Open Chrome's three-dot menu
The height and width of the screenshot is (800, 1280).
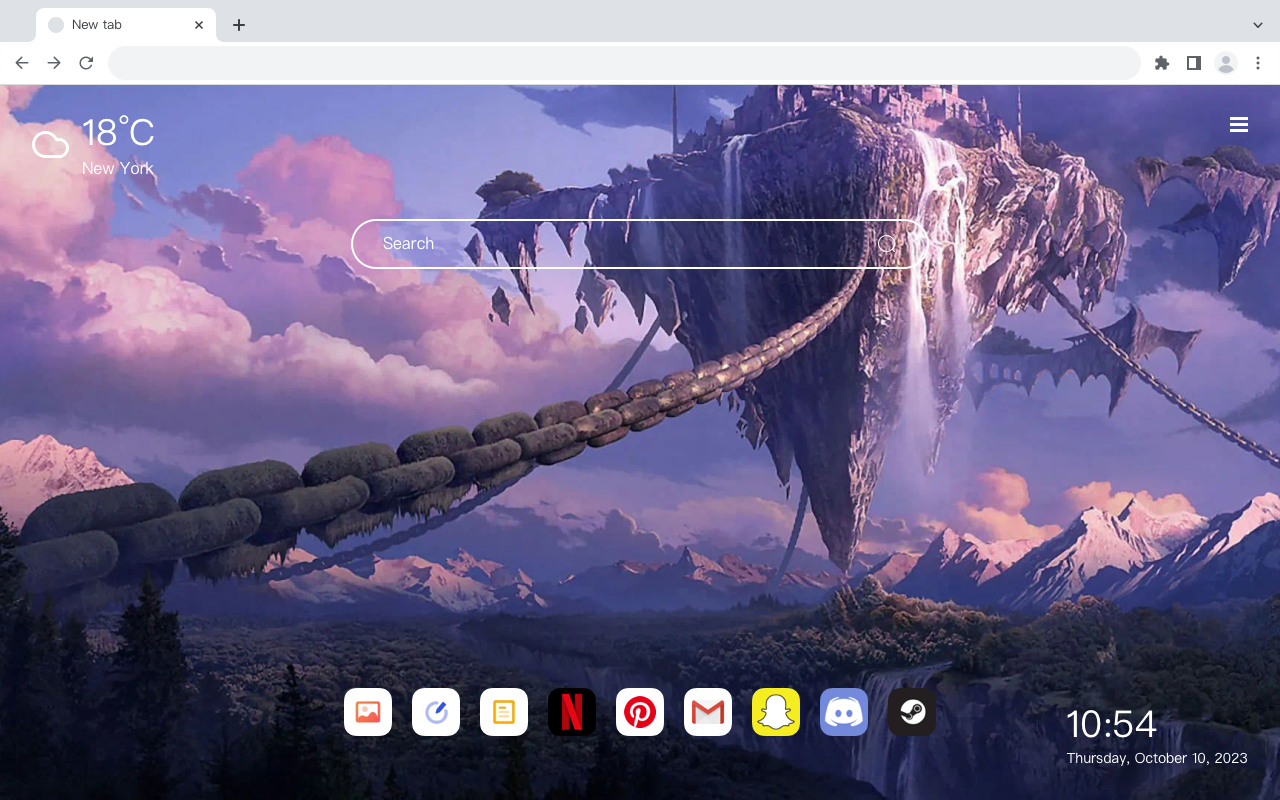coord(1258,63)
